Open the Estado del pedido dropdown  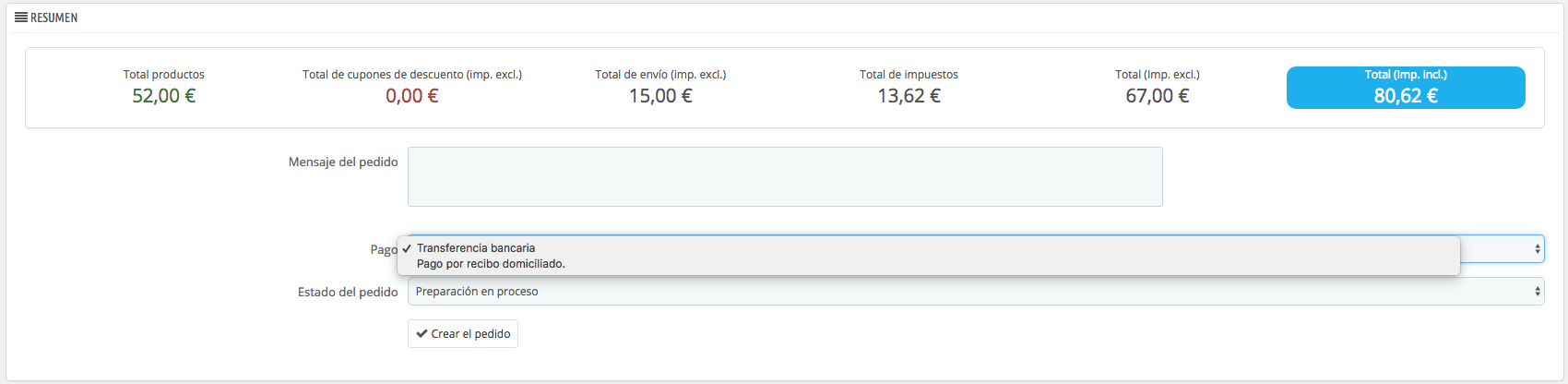click(968, 292)
